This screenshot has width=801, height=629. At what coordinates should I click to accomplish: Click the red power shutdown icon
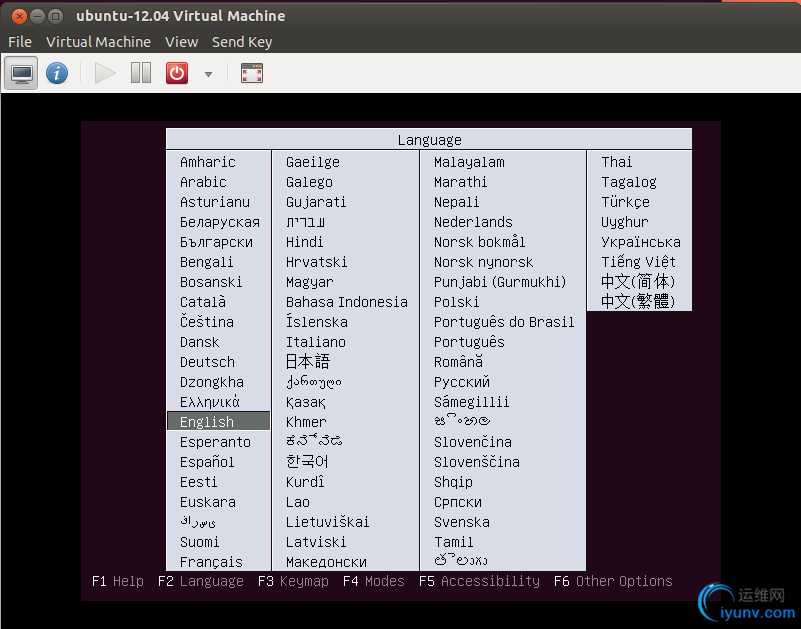pos(177,73)
